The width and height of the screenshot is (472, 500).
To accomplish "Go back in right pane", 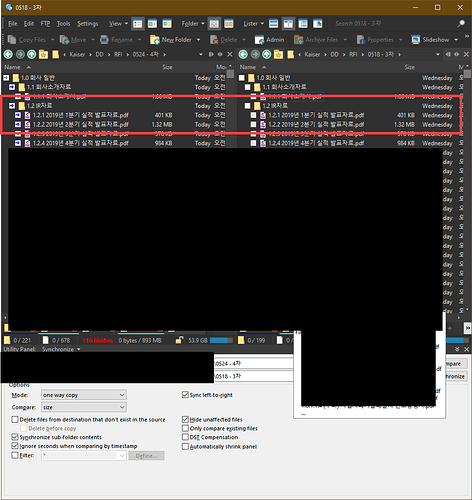I will click(243, 54).
